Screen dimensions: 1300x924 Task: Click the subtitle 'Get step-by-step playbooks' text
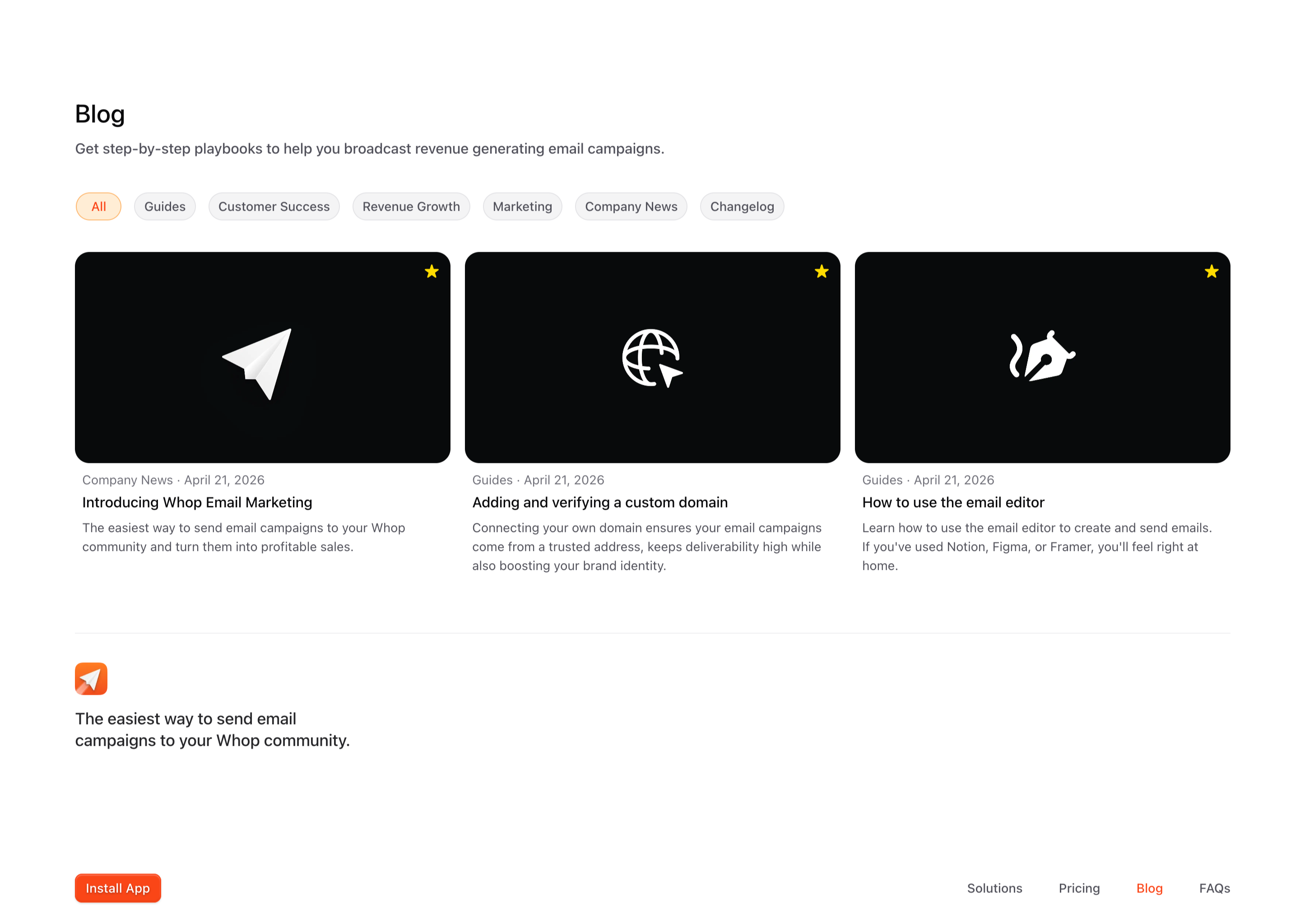coord(369,149)
